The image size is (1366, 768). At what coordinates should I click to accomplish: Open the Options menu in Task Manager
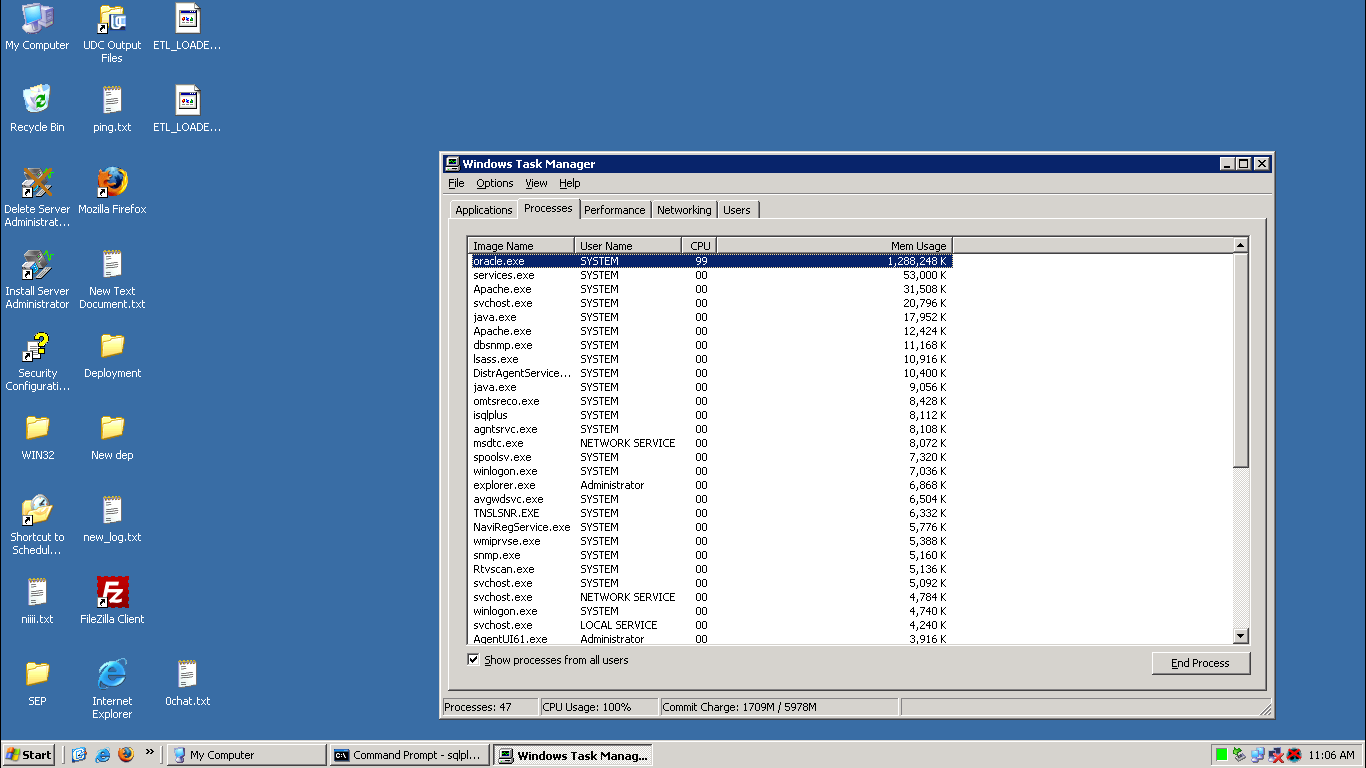[494, 184]
